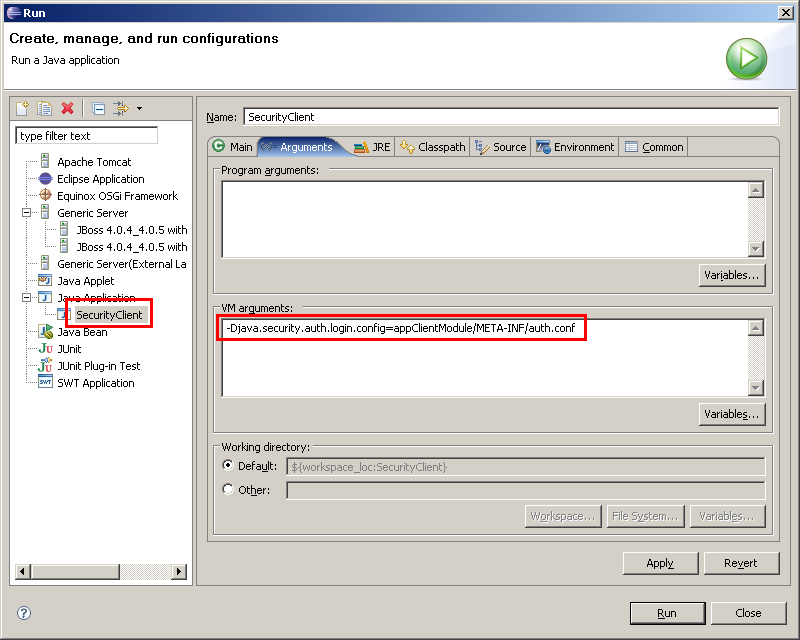Screen dimensions: 800x640
Task: Collapse the Generic Server tree node
Action: pos(27,213)
